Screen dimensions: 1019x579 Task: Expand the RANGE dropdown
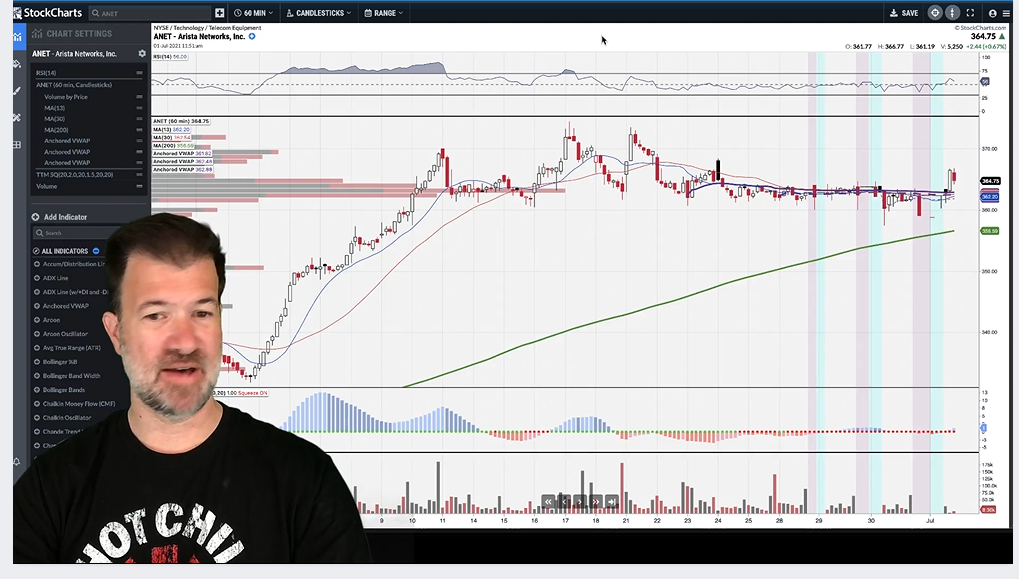384,13
